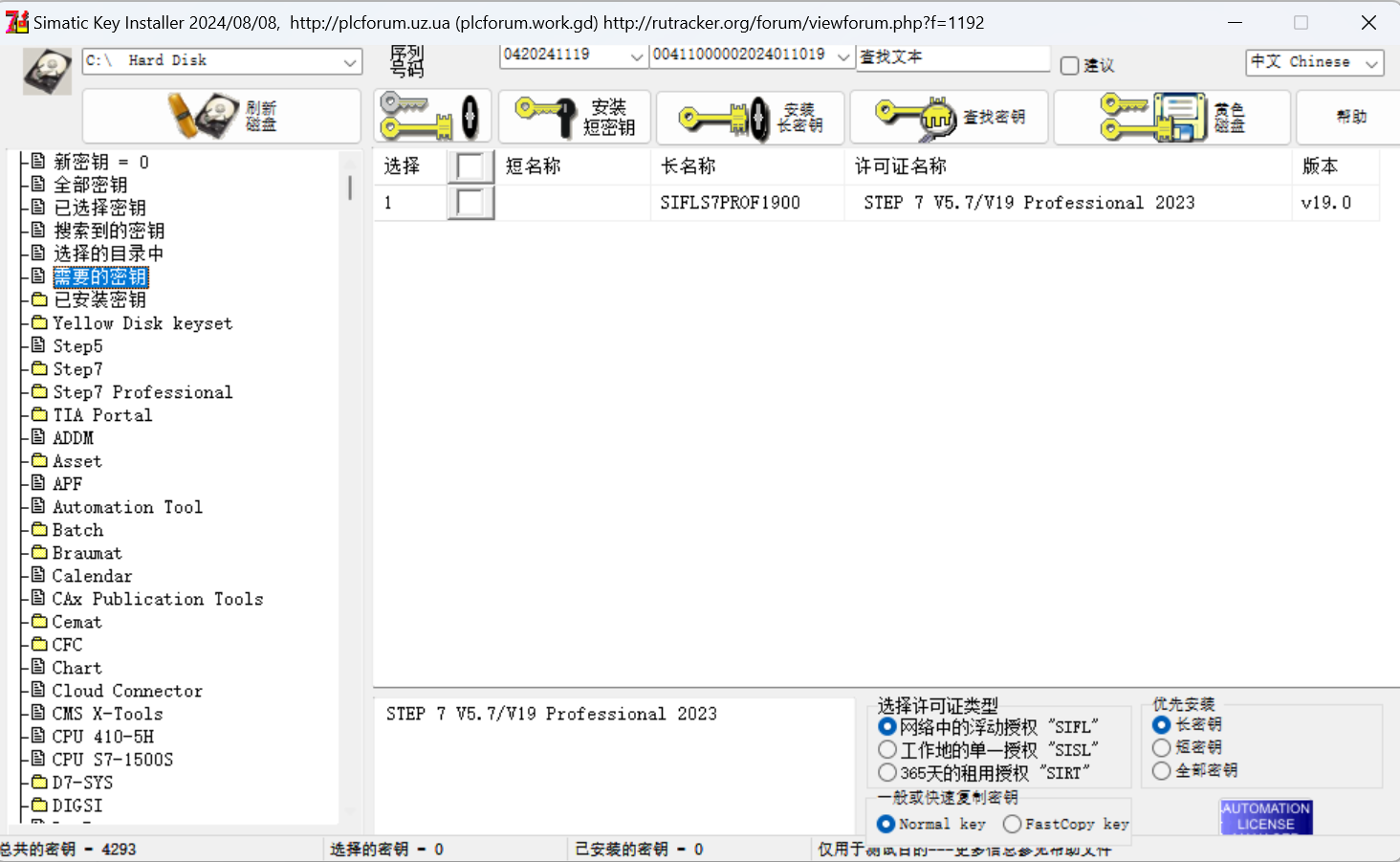The height and width of the screenshot is (862, 1400).
Task: Check the SIFLS7PROF1900 row checkbox
Action: coord(470,203)
